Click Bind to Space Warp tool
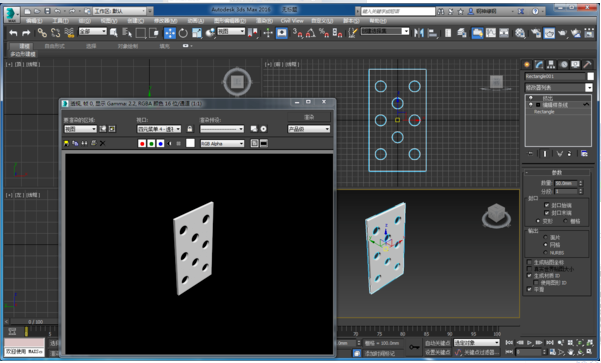601x363 pixels. (x=69, y=33)
